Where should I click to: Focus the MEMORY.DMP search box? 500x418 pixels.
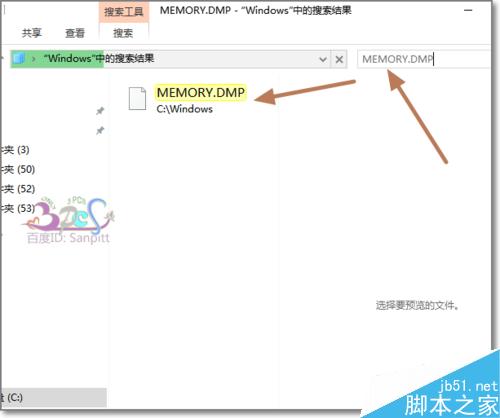(423, 59)
